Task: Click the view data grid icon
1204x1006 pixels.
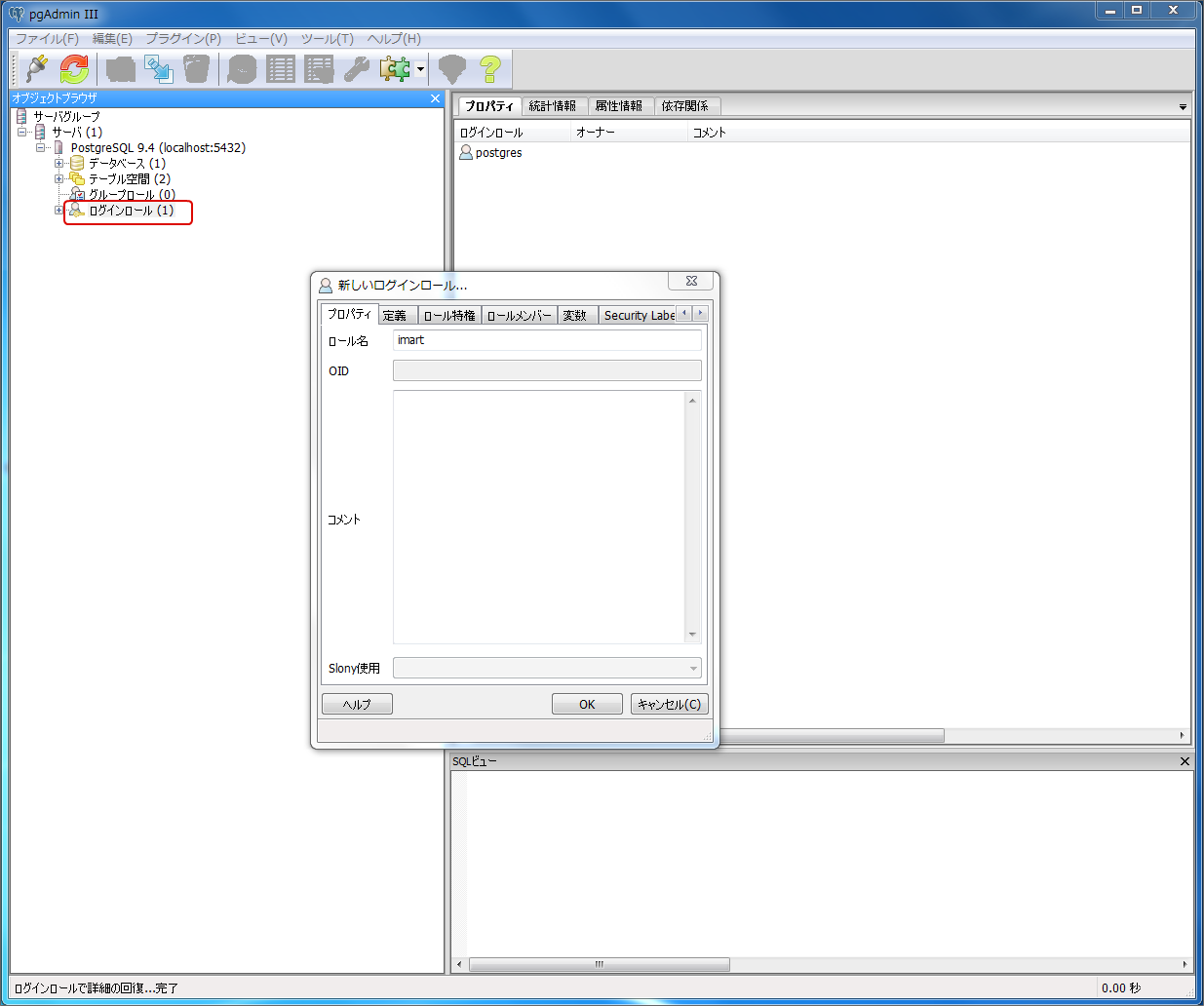Action: pyautogui.click(x=281, y=68)
